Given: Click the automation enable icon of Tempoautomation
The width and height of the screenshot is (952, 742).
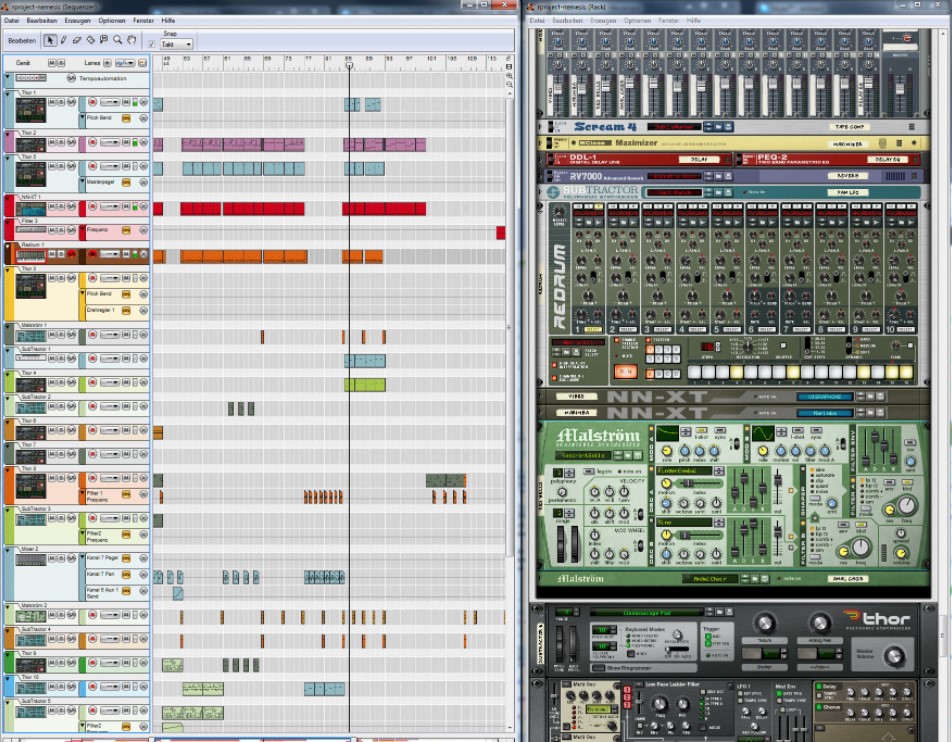Looking at the screenshot, I should click(x=71, y=78).
